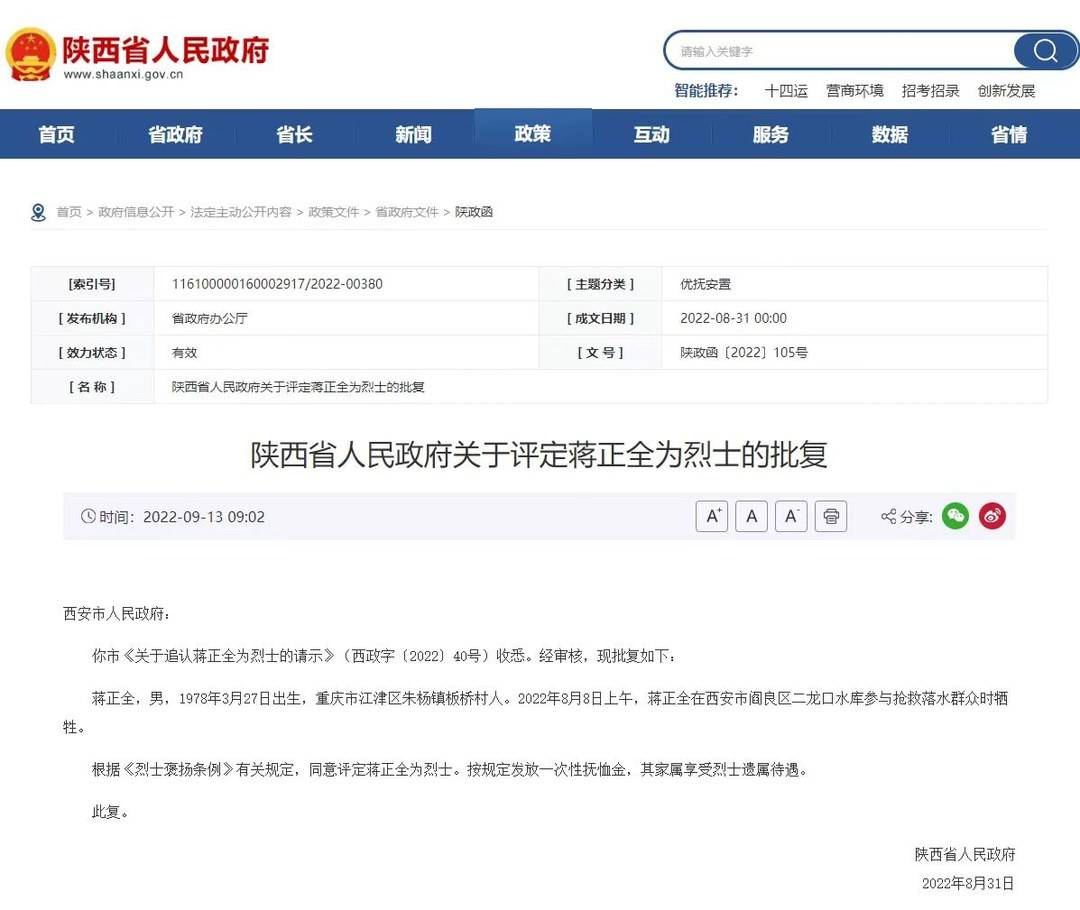The width and height of the screenshot is (1080, 910).
Task: Share the article via the WeChat icon
Action: [x=955, y=516]
